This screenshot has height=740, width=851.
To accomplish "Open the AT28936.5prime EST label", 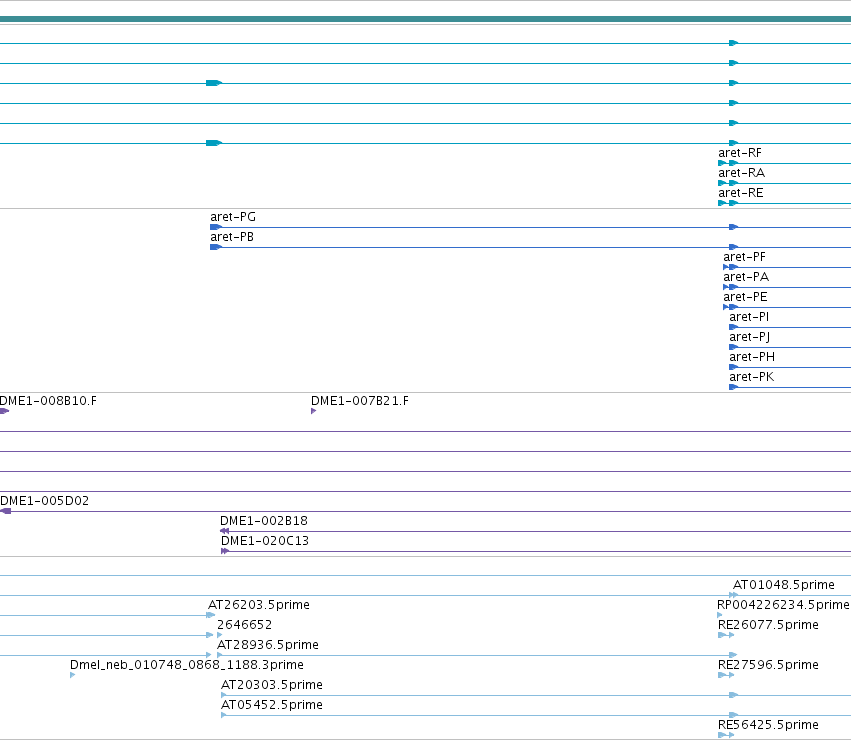I will click(x=268, y=645).
